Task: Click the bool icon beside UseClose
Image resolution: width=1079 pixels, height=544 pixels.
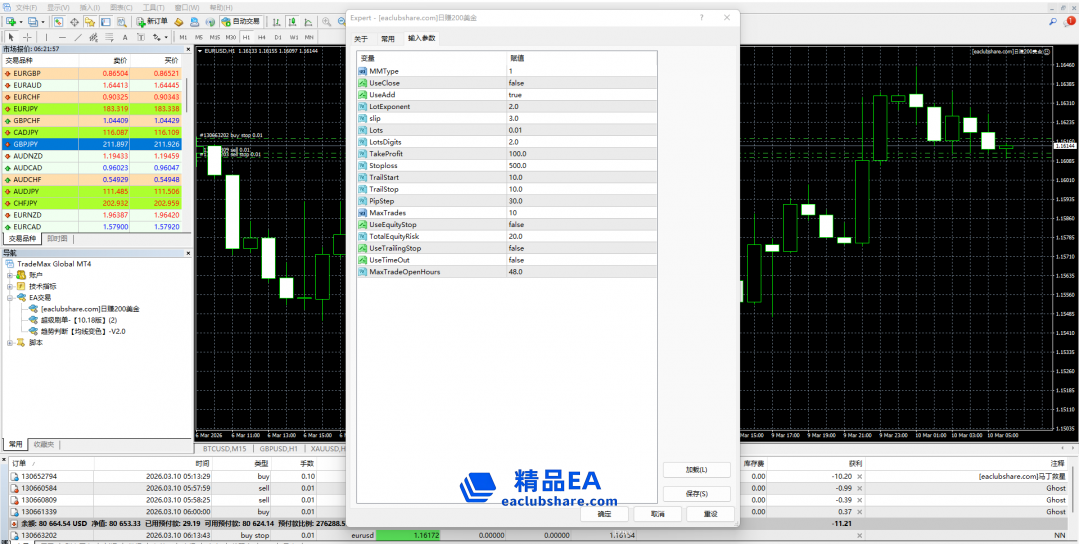Action: coord(363,83)
